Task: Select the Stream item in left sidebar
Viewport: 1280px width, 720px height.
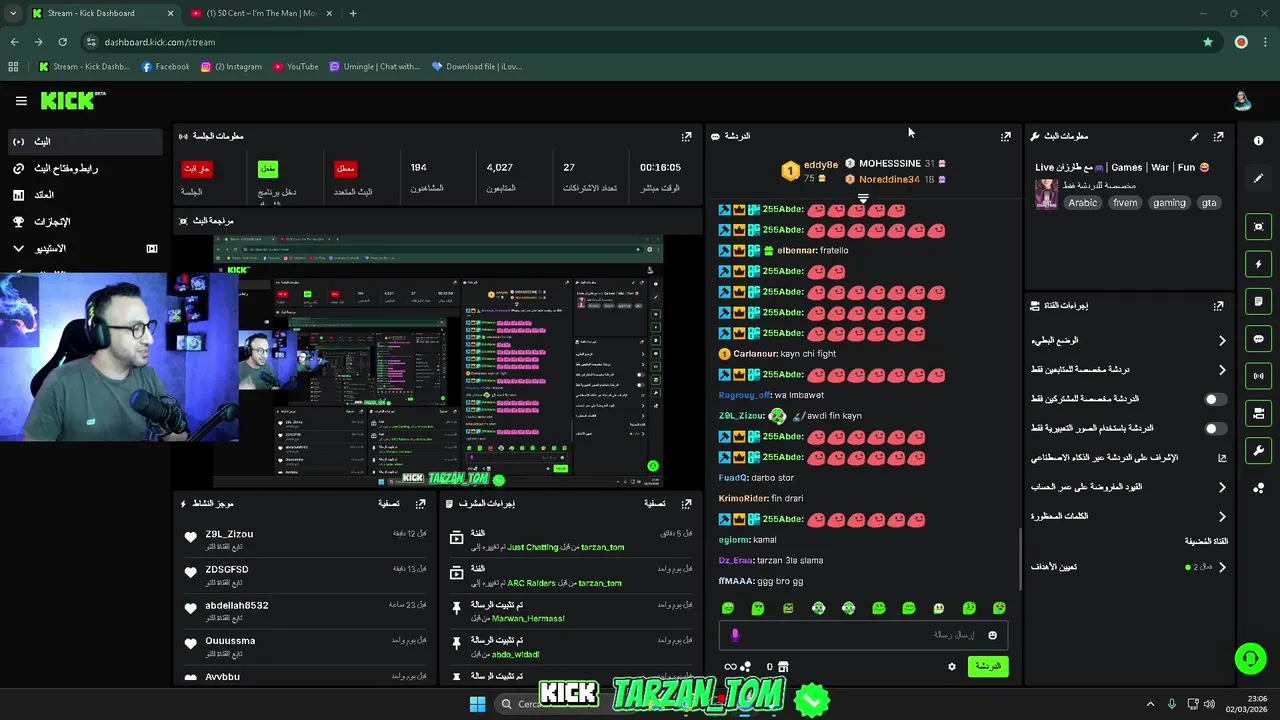Action: click(84, 142)
